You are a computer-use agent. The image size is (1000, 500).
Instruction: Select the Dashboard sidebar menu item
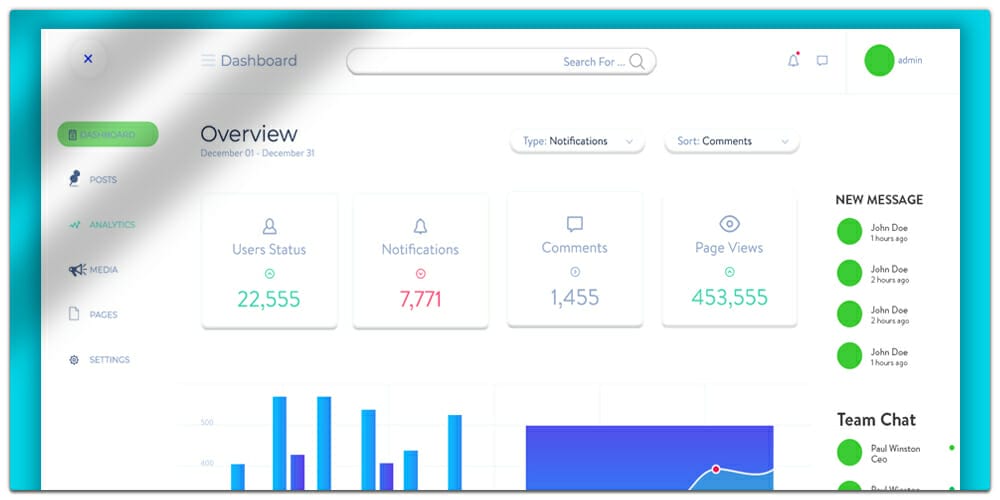click(108, 135)
